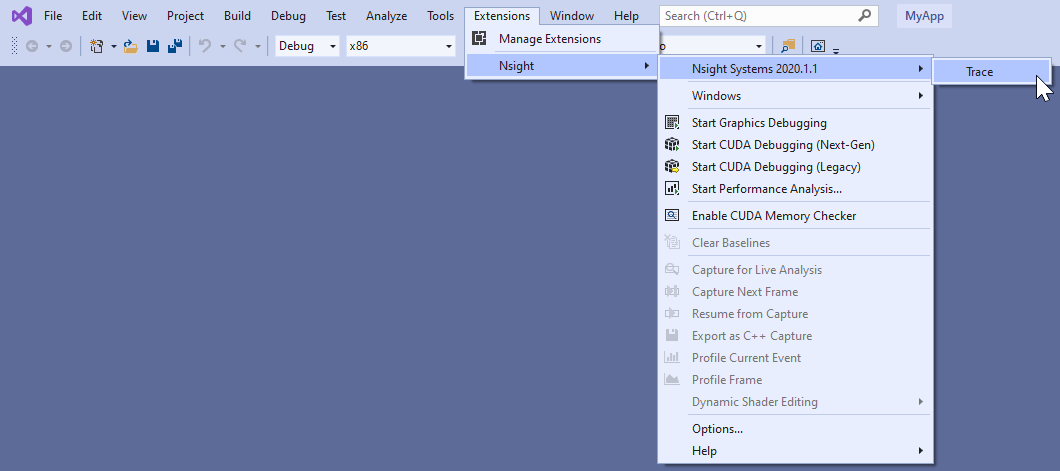Choose Start Graphics Debugging

tap(796, 123)
